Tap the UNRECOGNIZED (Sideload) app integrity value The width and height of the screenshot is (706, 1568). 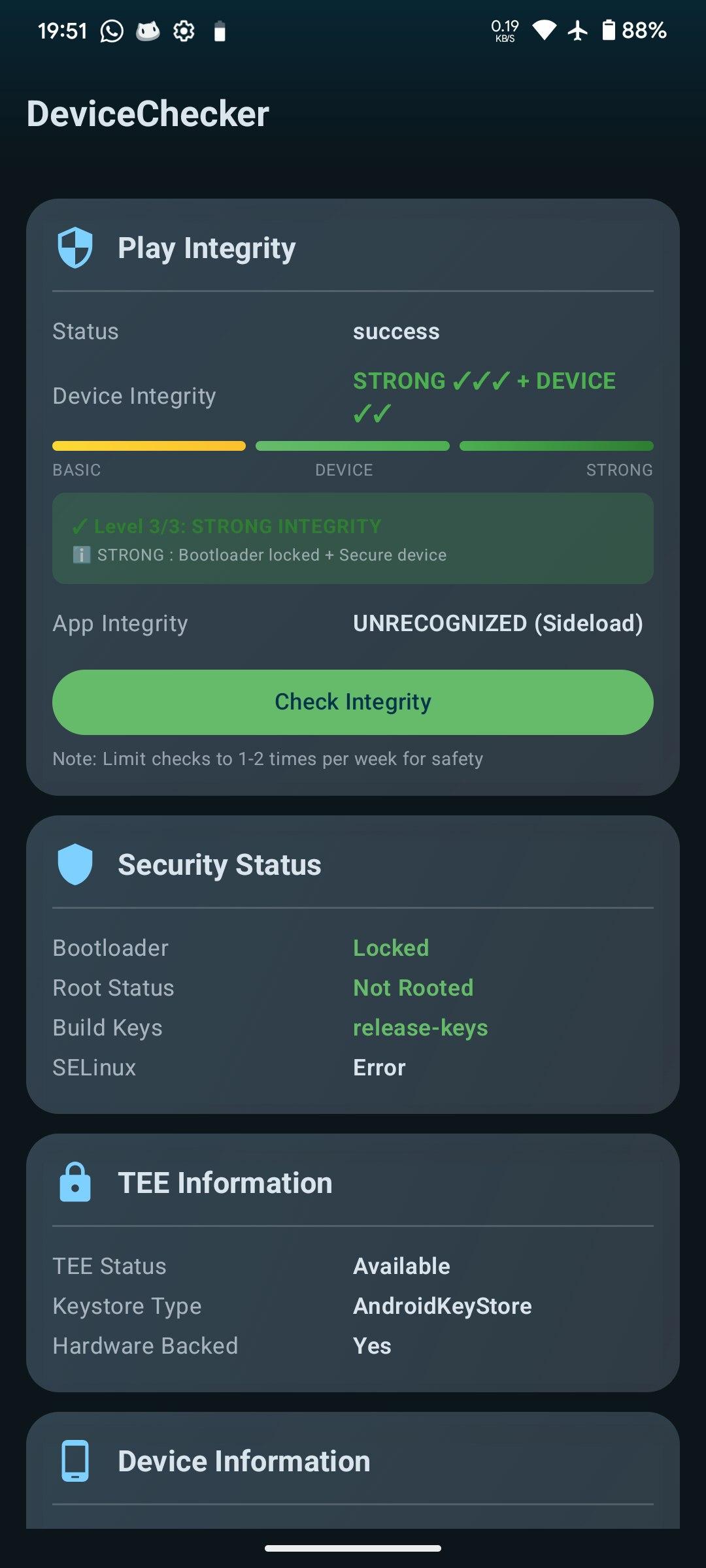[497, 623]
